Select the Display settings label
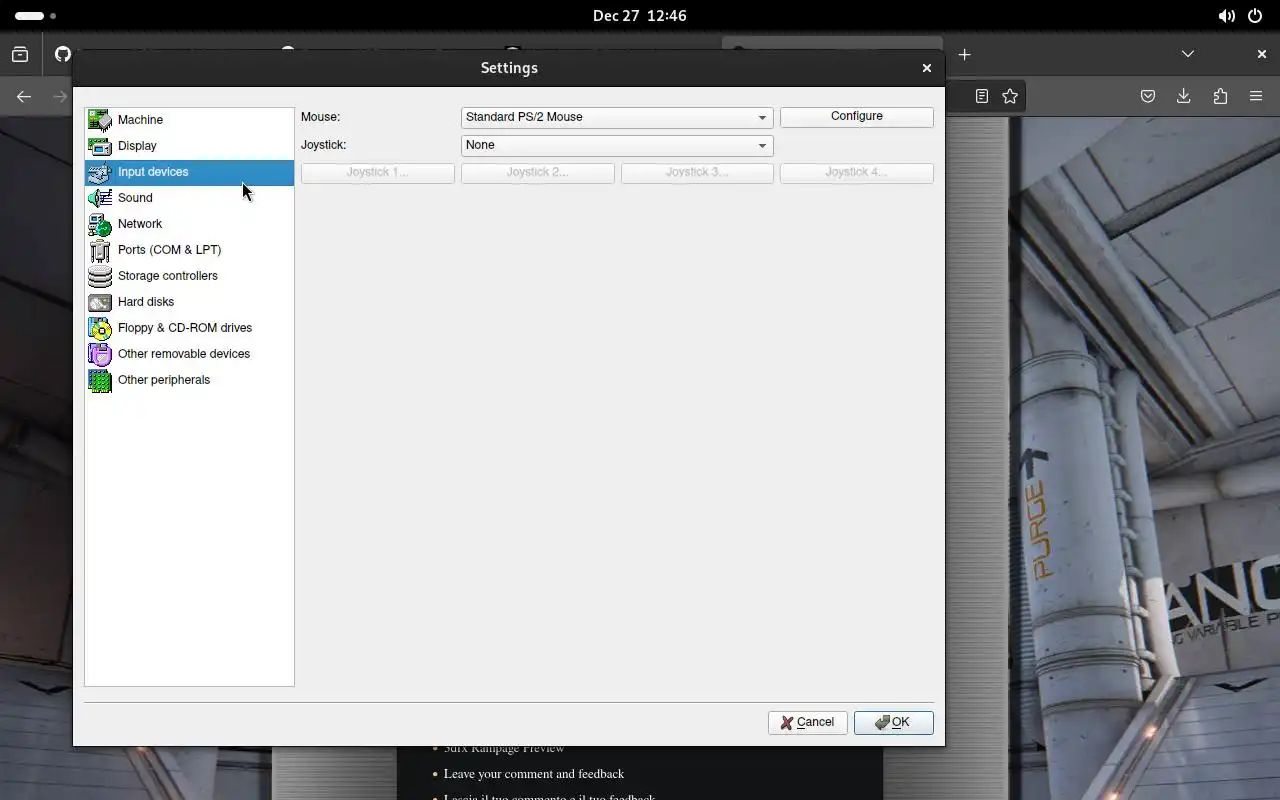1280x800 pixels. (137, 146)
